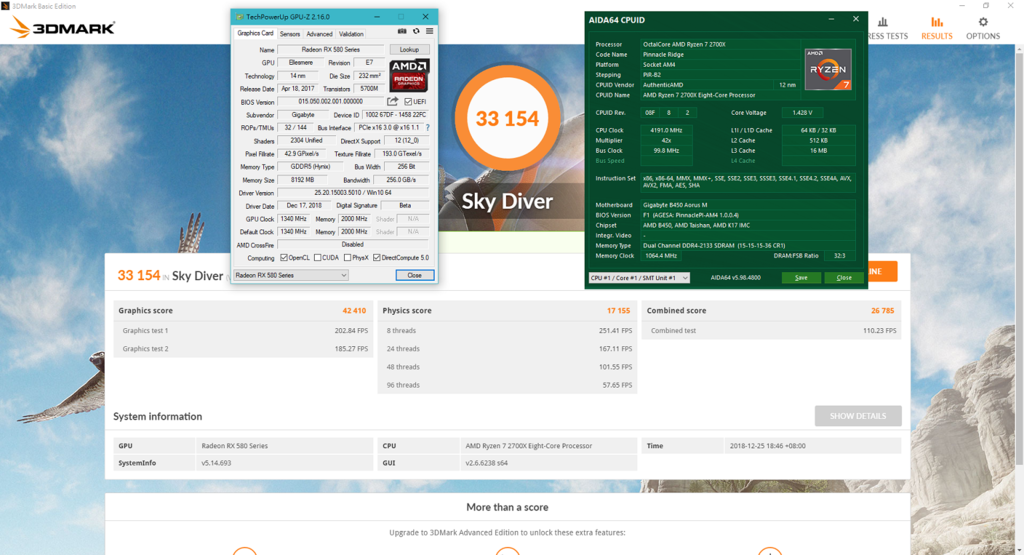Click the GPU Clock 1340 MHz field
This screenshot has width=1024, height=555.
click(293, 219)
